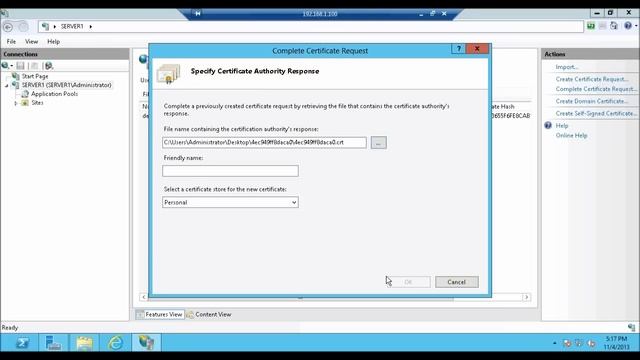Select SERVER1 (SERVER1\Administrator) in the tree
640x360 pixels.
tap(67, 85)
